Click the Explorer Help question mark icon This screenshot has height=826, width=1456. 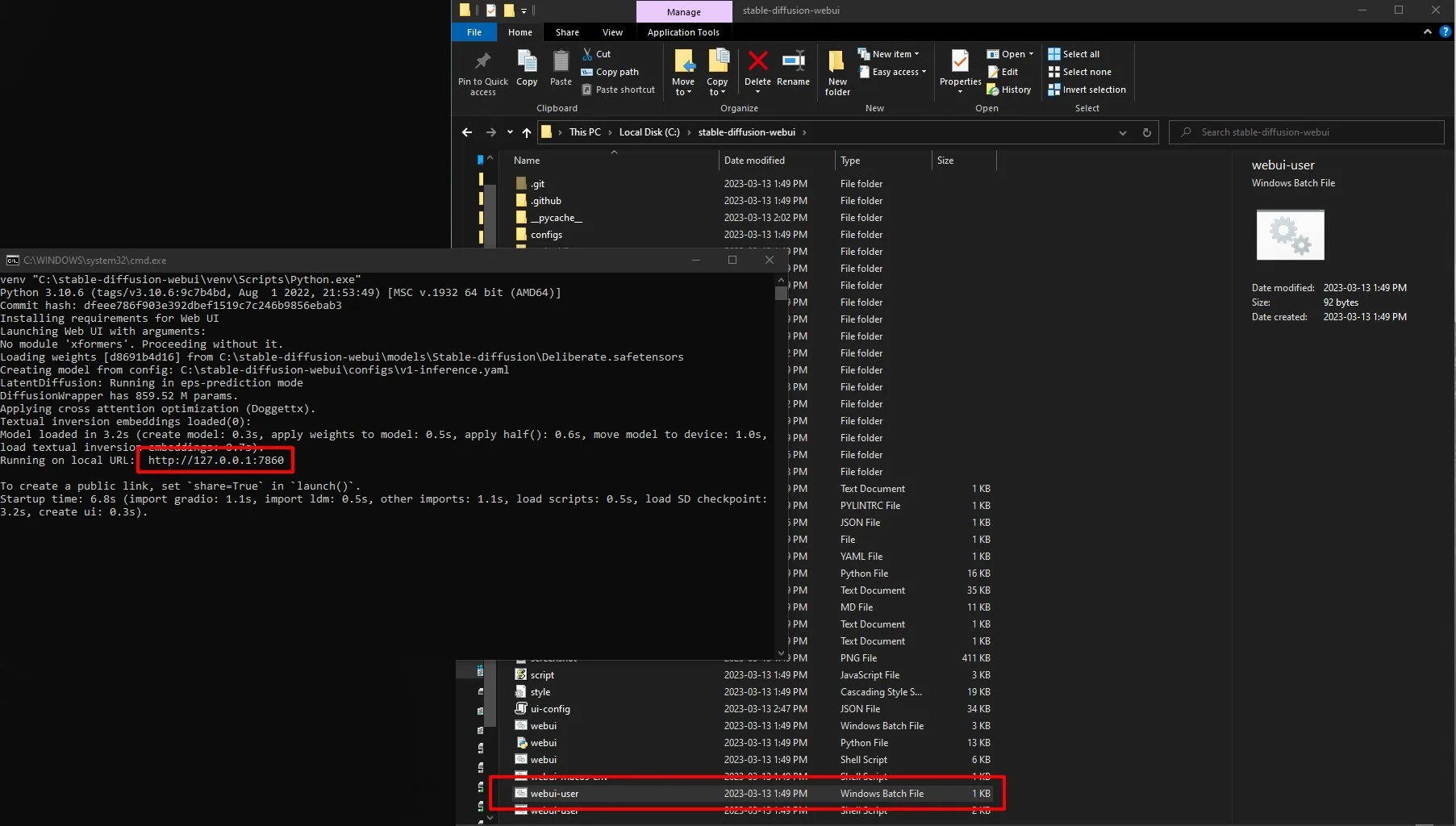(1445, 32)
